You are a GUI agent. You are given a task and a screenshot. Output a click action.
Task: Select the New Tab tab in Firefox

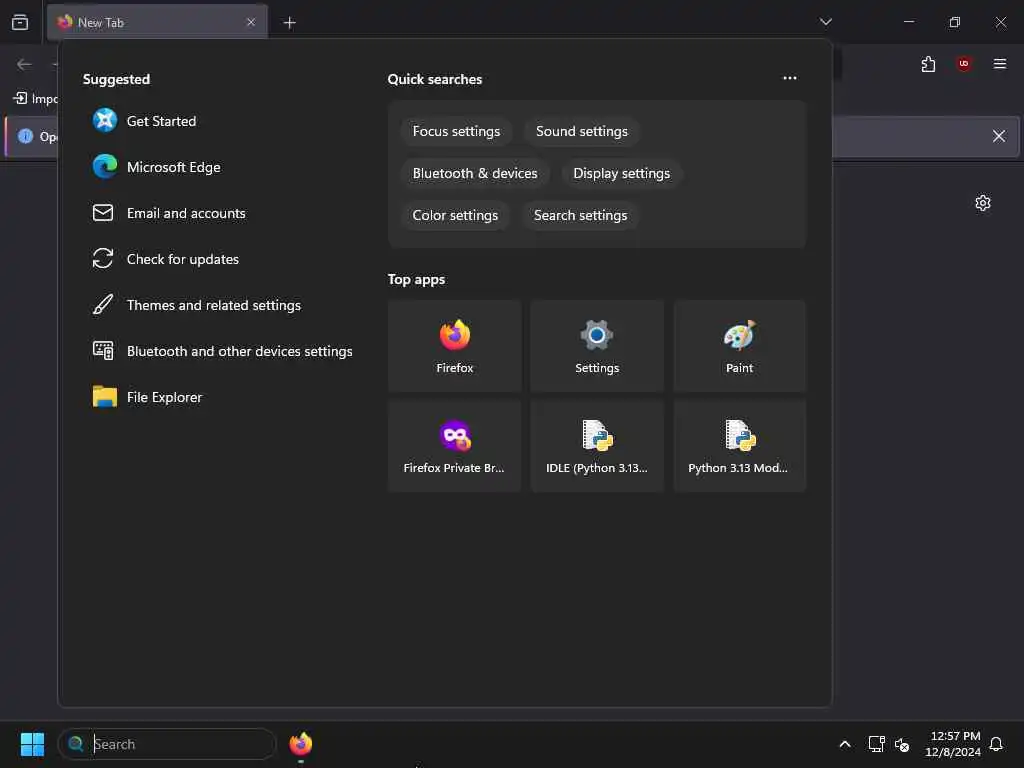point(157,22)
